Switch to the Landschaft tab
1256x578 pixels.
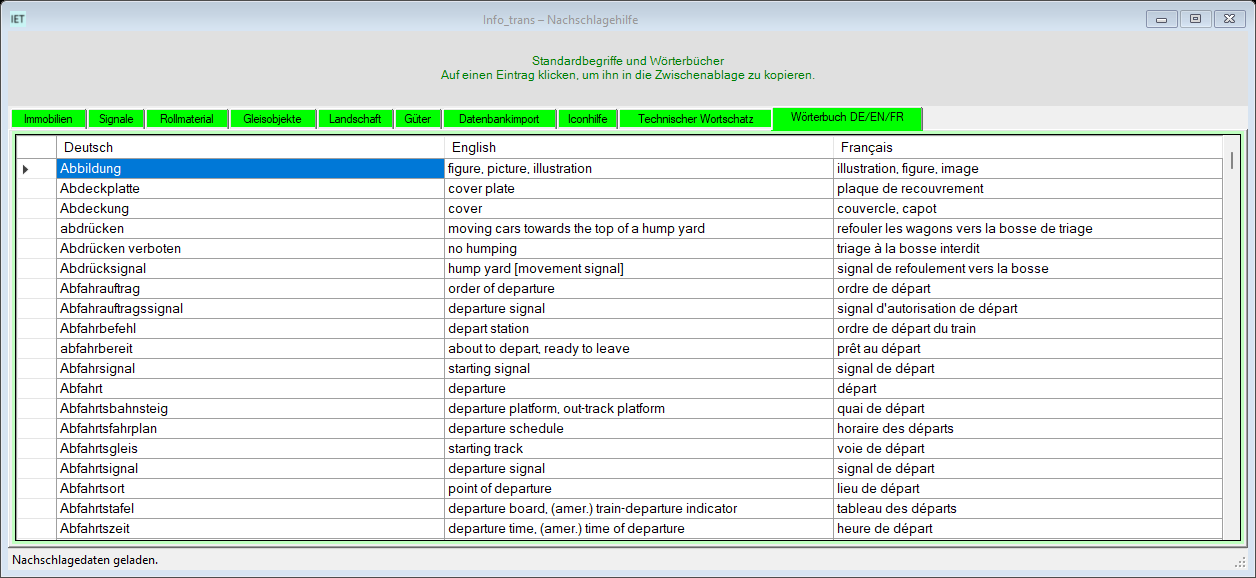pyautogui.click(x=355, y=119)
